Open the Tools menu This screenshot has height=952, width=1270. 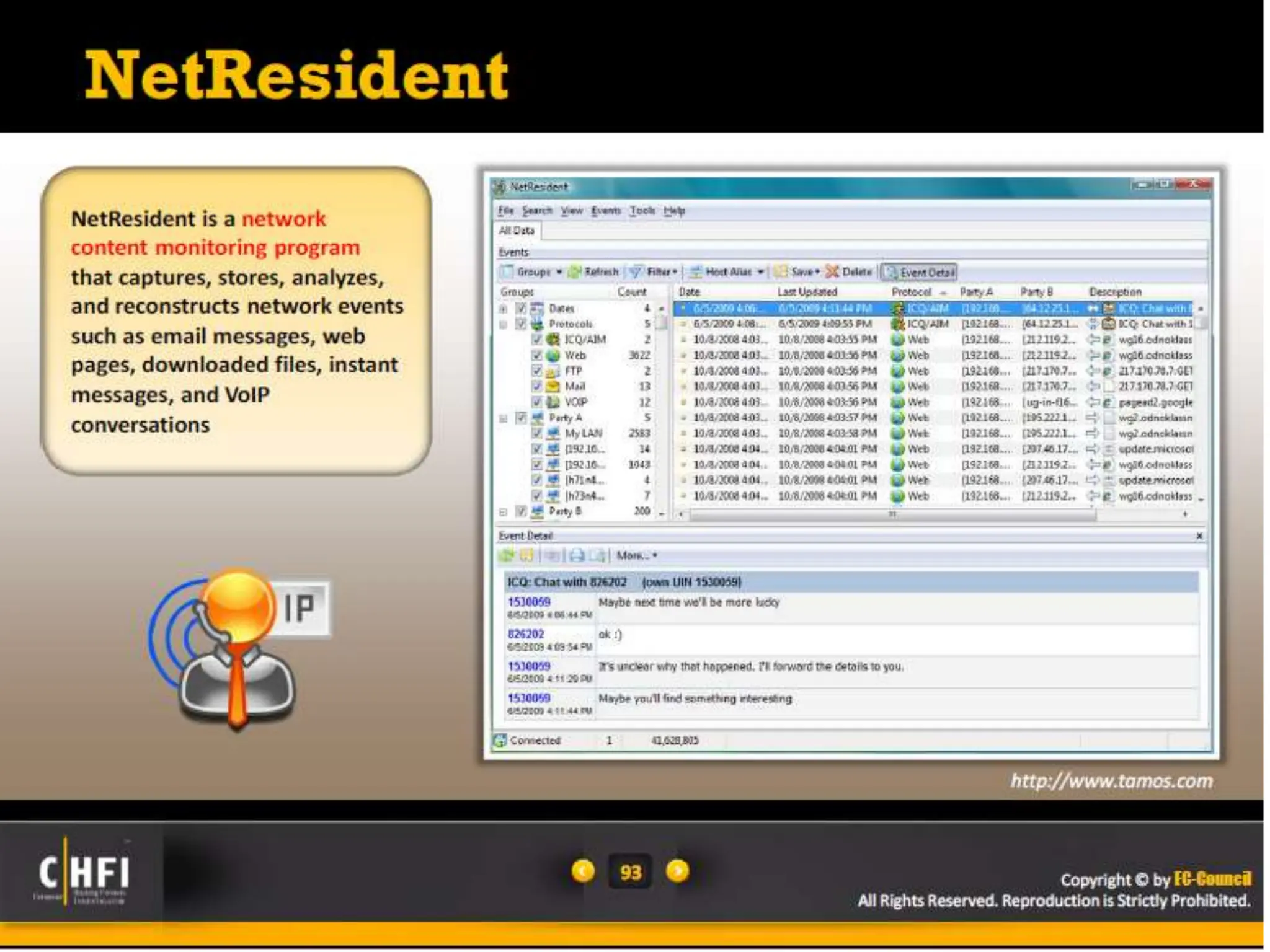pyautogui.click(x=642, y=211)
